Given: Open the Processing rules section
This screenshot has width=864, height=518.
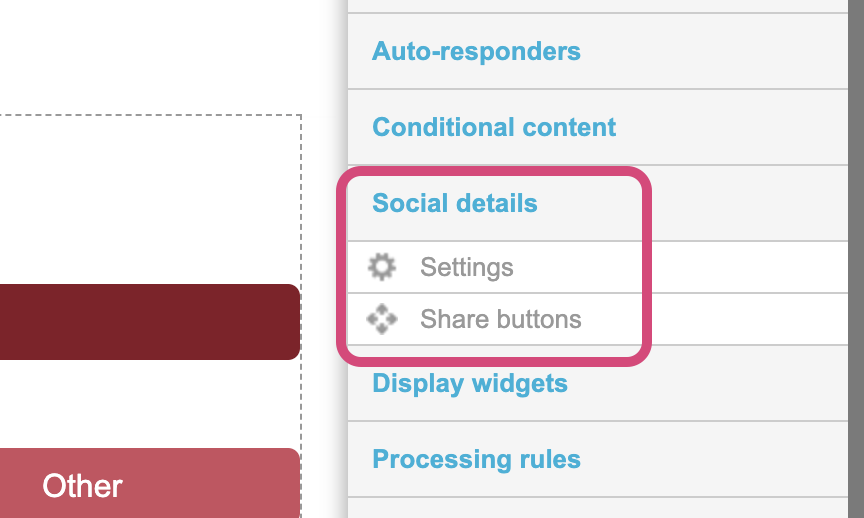Looking at the screenshot, I should click(476, 460).
